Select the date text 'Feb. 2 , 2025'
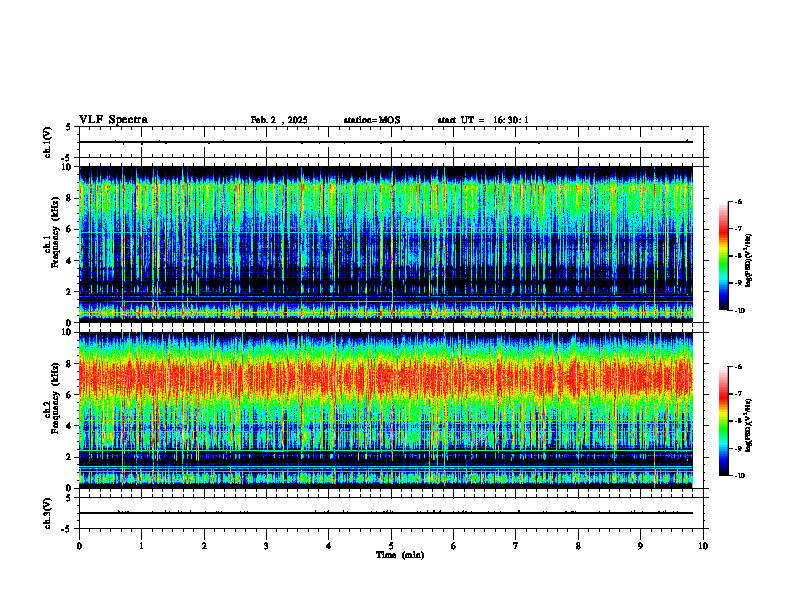This screenshot has width=792, height=612. click(x=279, y=120)
